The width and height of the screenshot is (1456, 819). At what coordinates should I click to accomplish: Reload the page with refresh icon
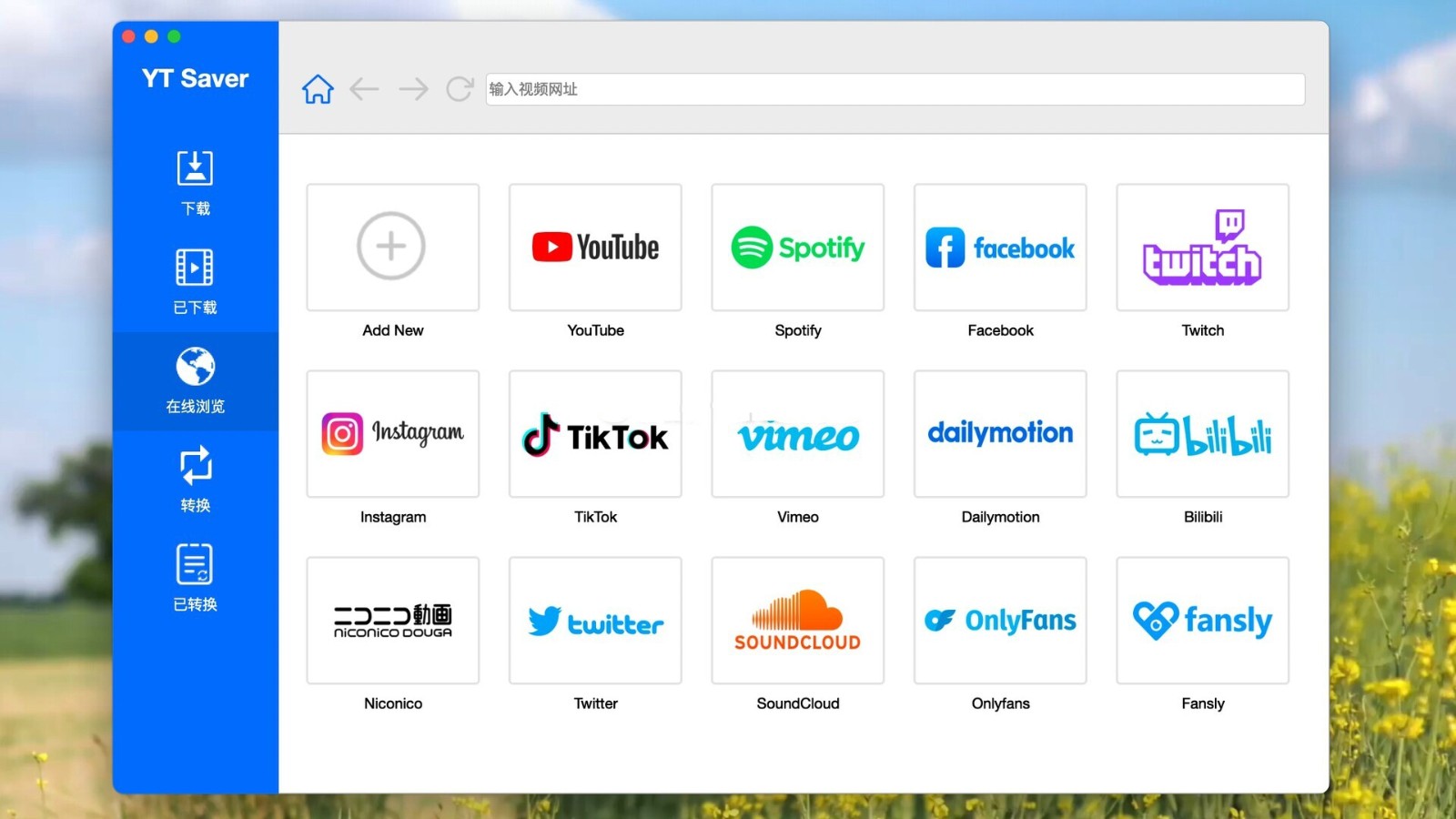[x=460, y=89]
